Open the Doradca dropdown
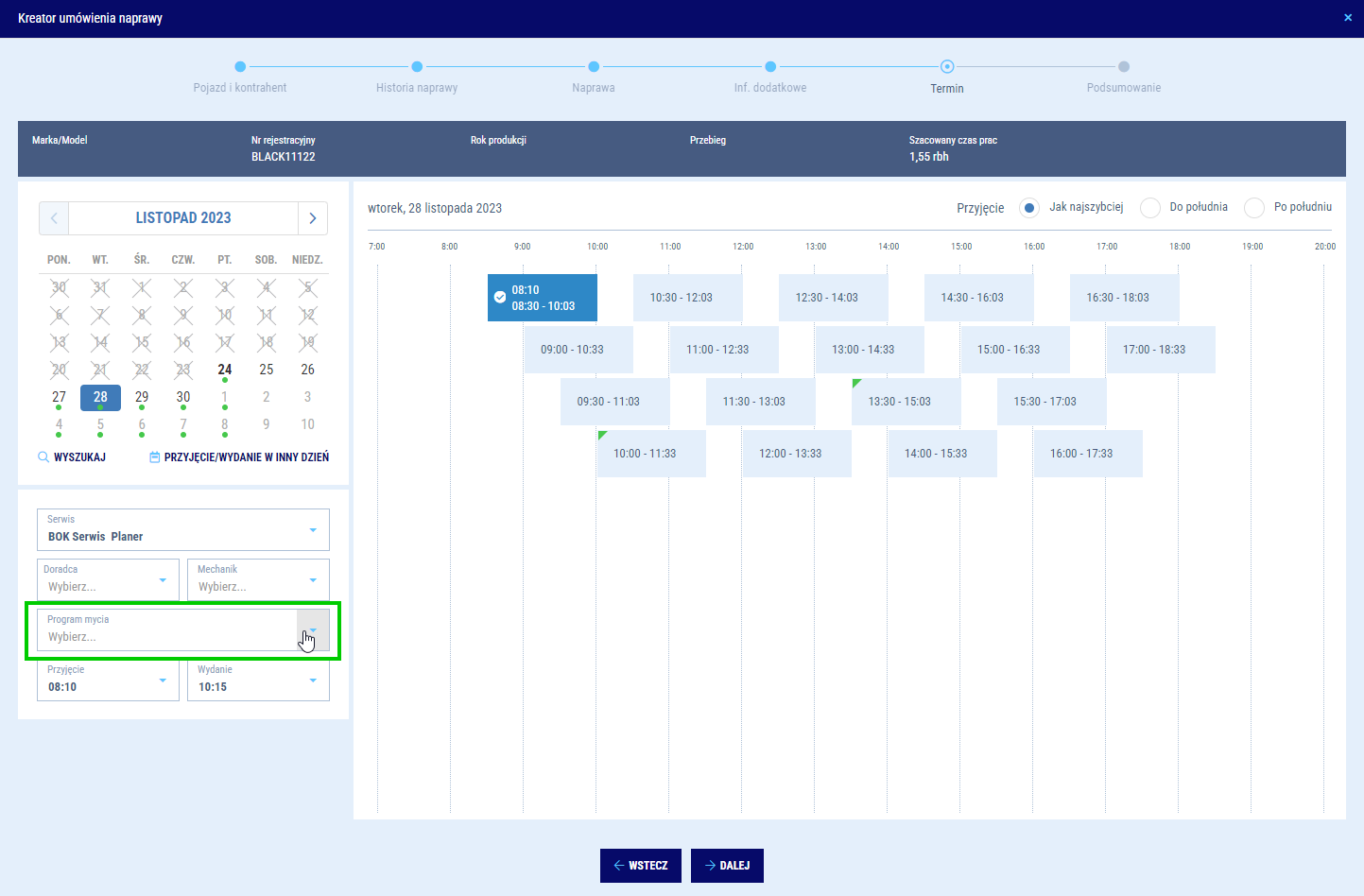The width and height of the screenshot is (1364, 896). (x=163, y=580)
